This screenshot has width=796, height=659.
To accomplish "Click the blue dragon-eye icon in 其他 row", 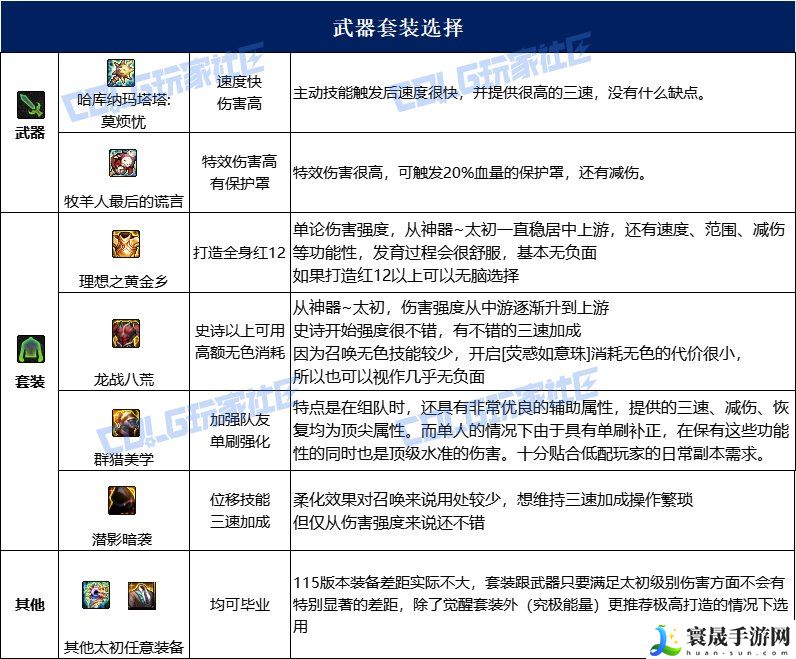I will 96,595.
